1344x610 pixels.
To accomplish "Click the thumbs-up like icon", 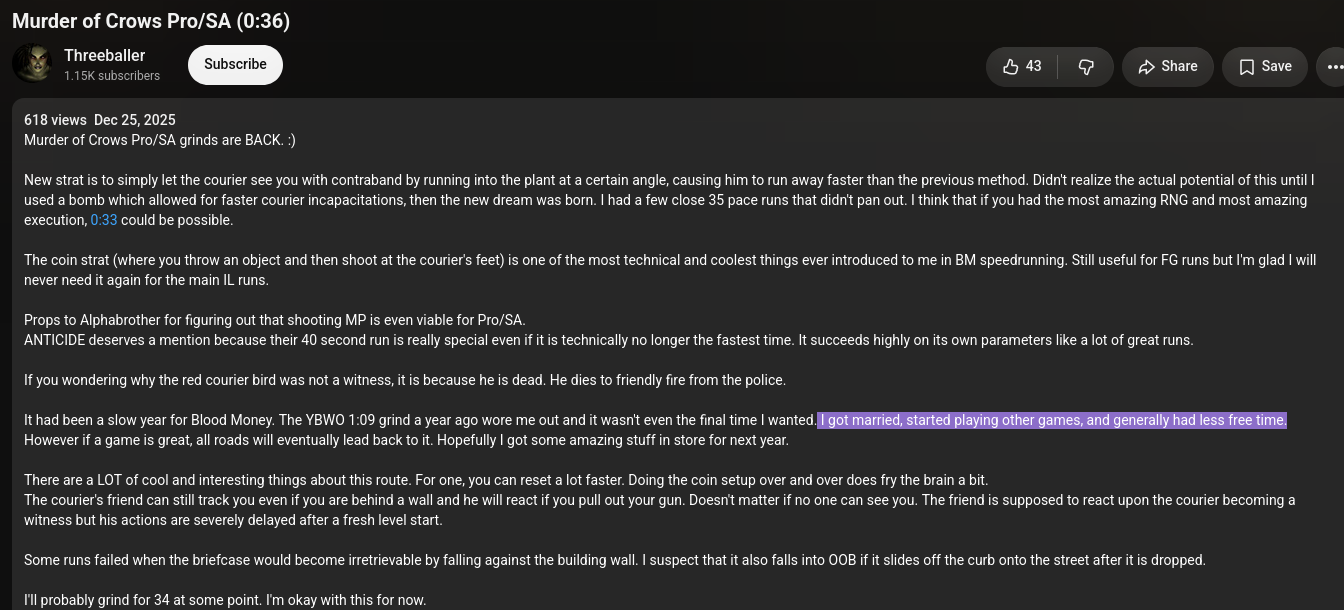I will coord(1010,66).
